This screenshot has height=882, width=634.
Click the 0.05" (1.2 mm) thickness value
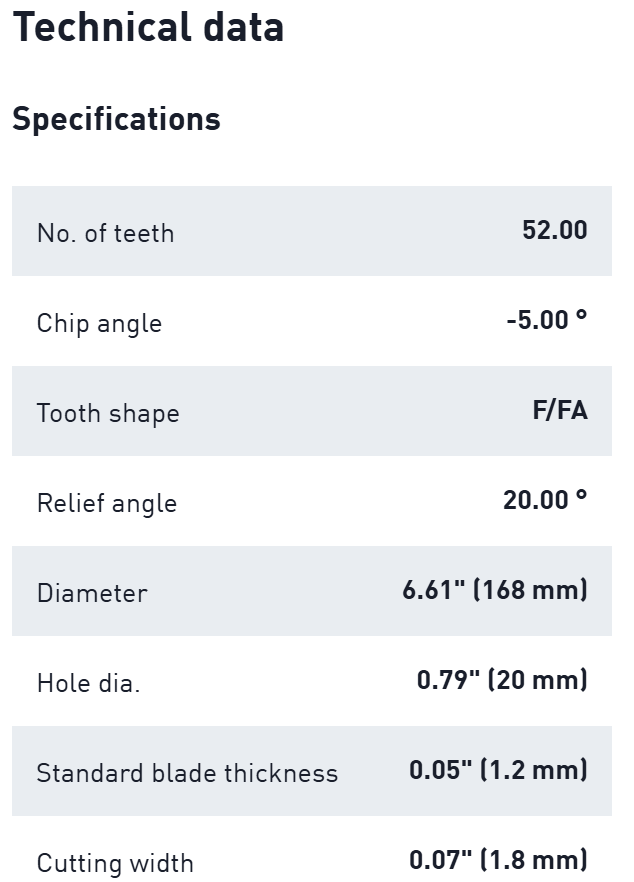point(498,770)
